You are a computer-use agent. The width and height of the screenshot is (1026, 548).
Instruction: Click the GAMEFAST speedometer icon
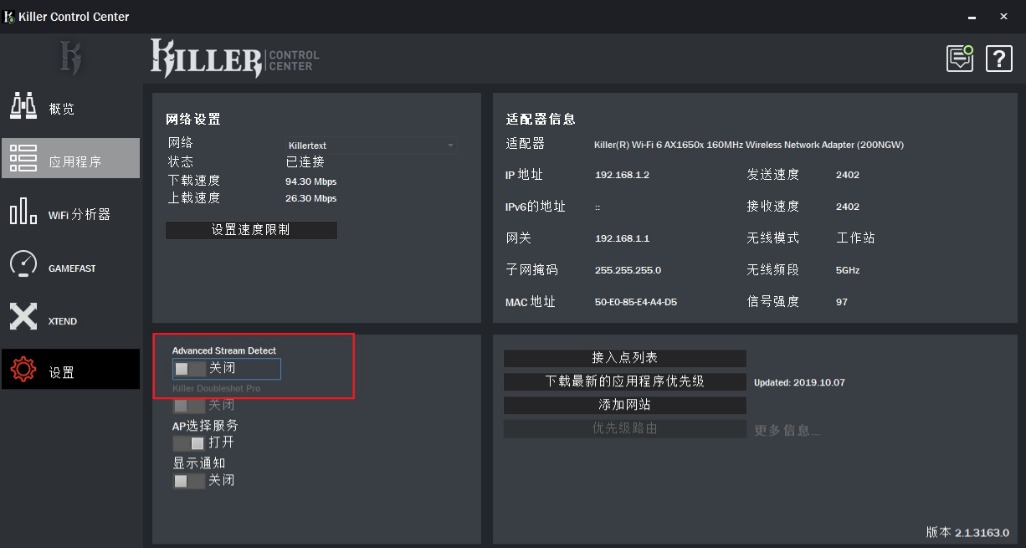(x=24, y=264)
